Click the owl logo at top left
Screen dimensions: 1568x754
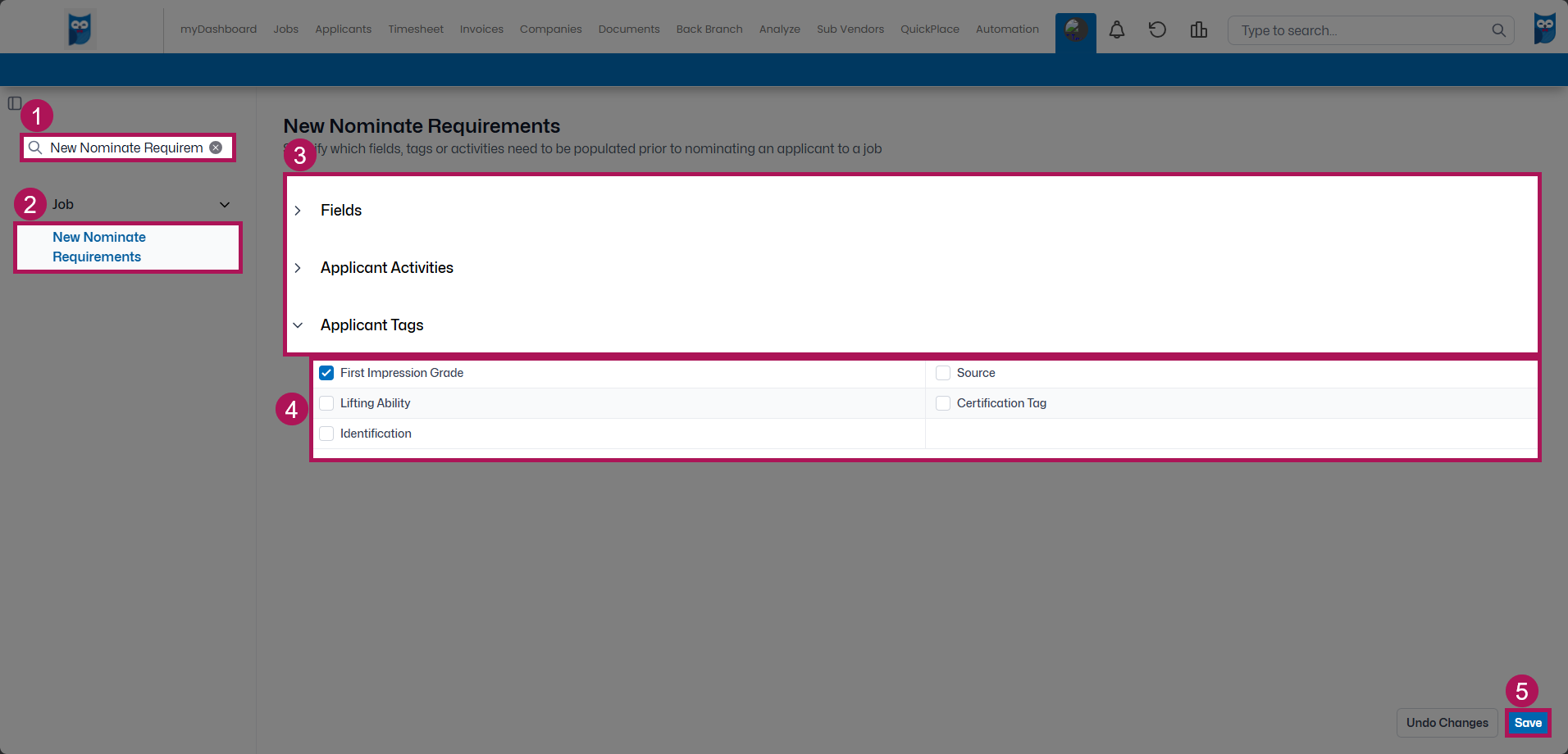pos(80,29)
